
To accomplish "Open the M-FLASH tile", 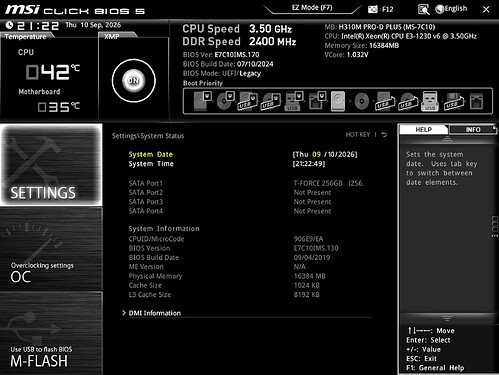I will (51, 333).
